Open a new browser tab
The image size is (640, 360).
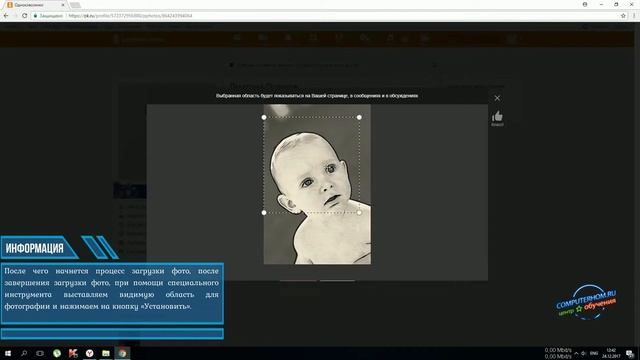point(75,5)
